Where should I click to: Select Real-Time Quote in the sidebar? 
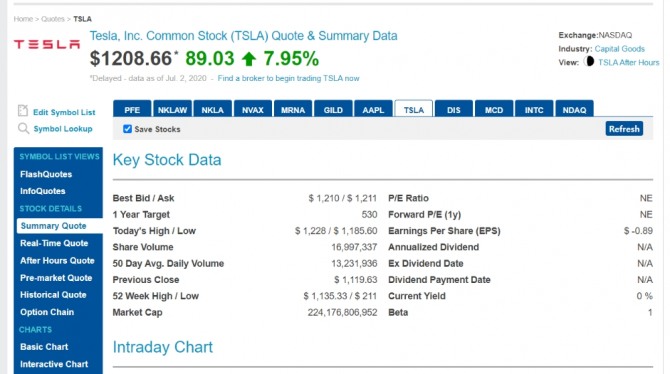(x=54, y=243)
